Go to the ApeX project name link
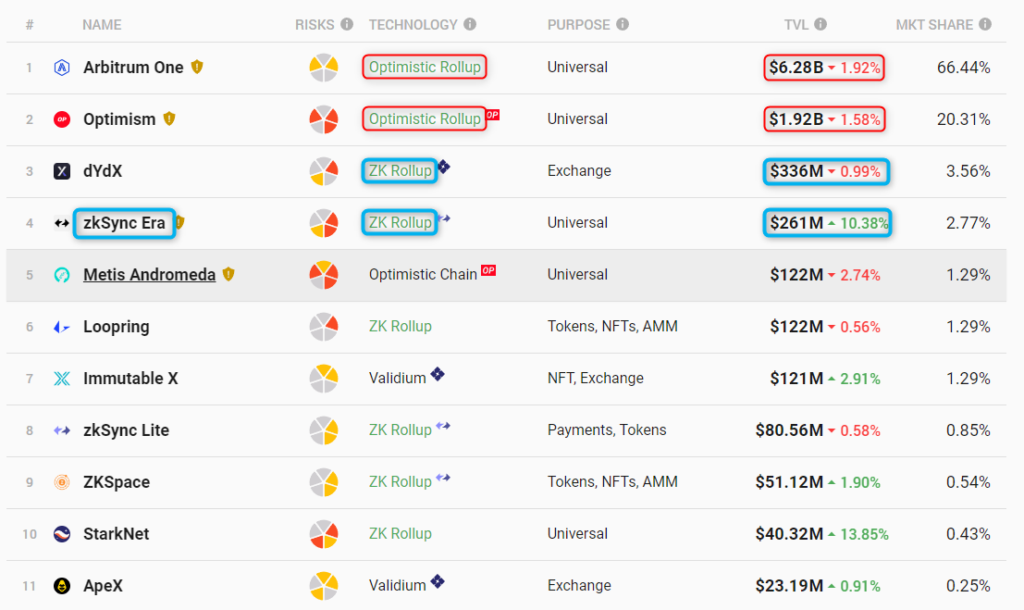The image size is (1024, 610). [x=103, y=586]
